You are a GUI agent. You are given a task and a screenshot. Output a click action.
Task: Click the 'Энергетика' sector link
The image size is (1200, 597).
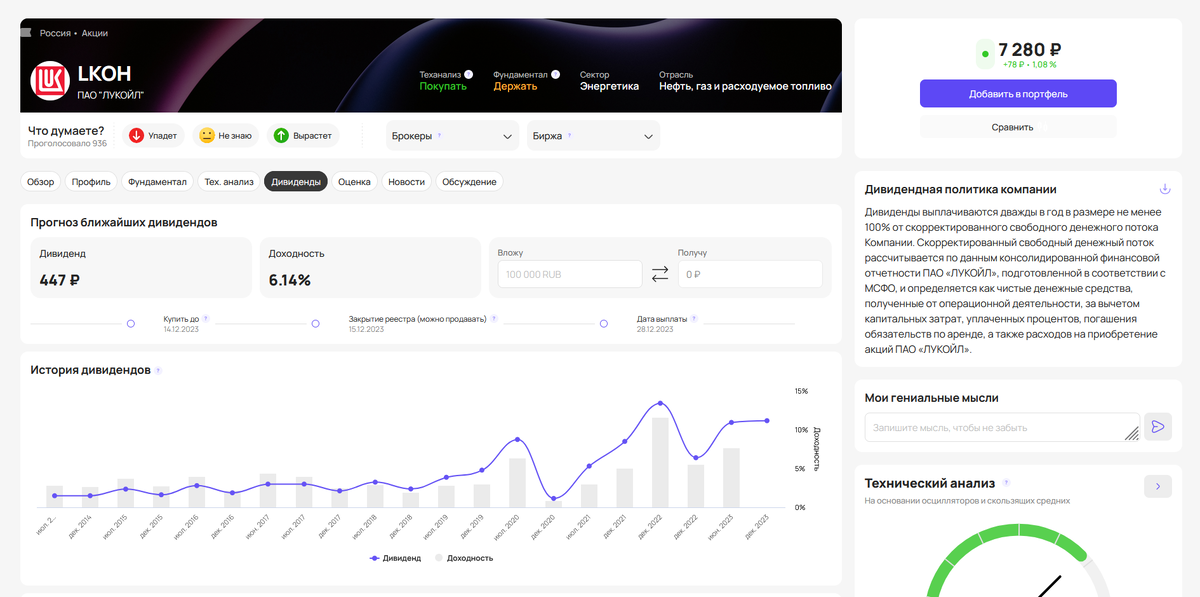tap(609, 86)
